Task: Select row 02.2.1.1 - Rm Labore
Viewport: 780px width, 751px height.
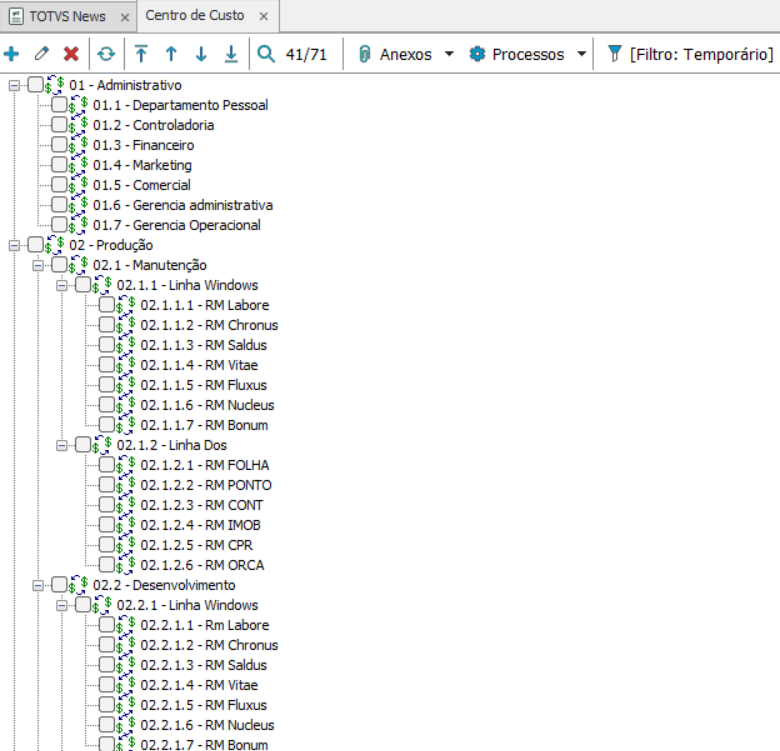Action: point(205,625)
